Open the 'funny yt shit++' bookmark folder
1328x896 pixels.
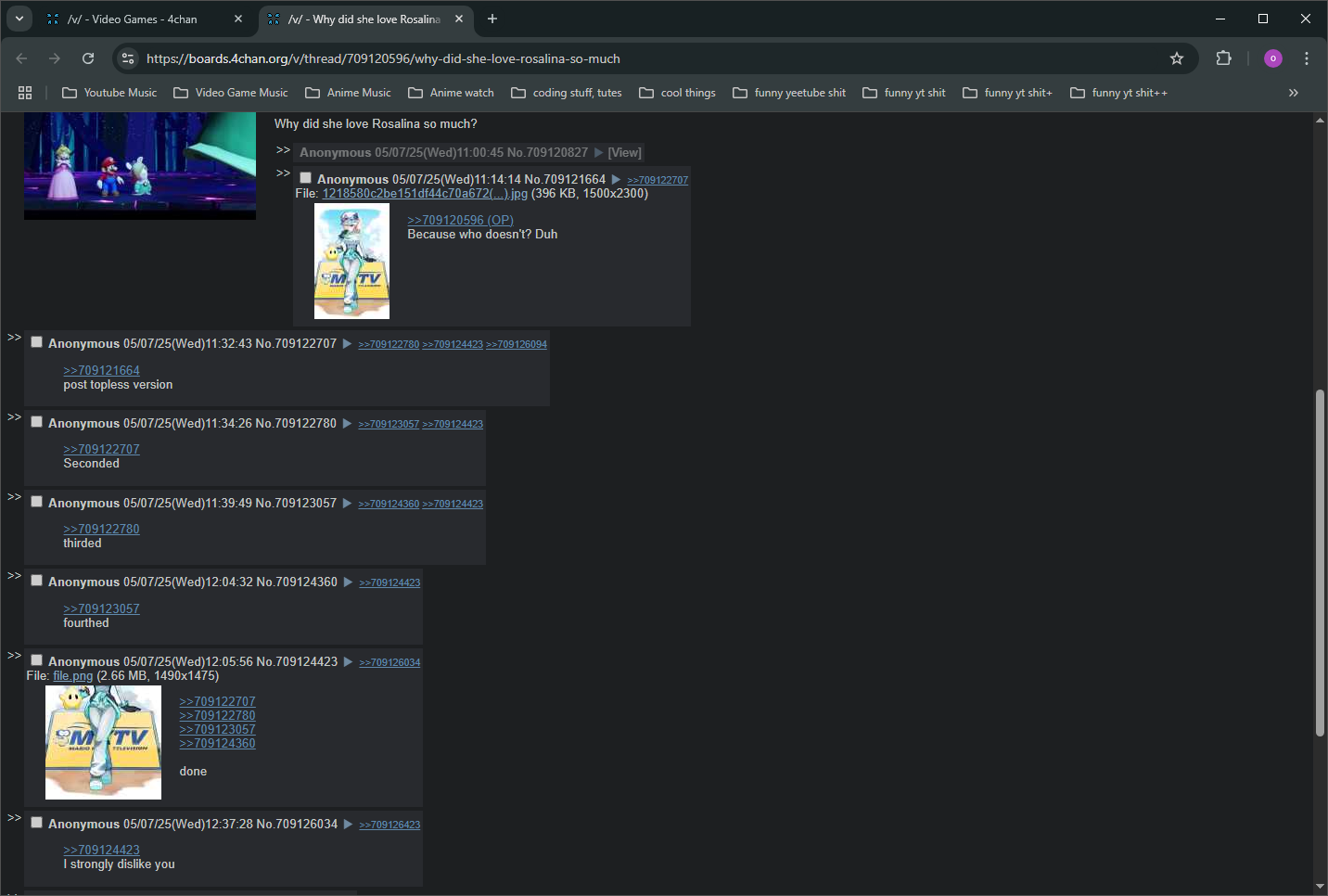pyautogui.click(x=1119, y=93)
